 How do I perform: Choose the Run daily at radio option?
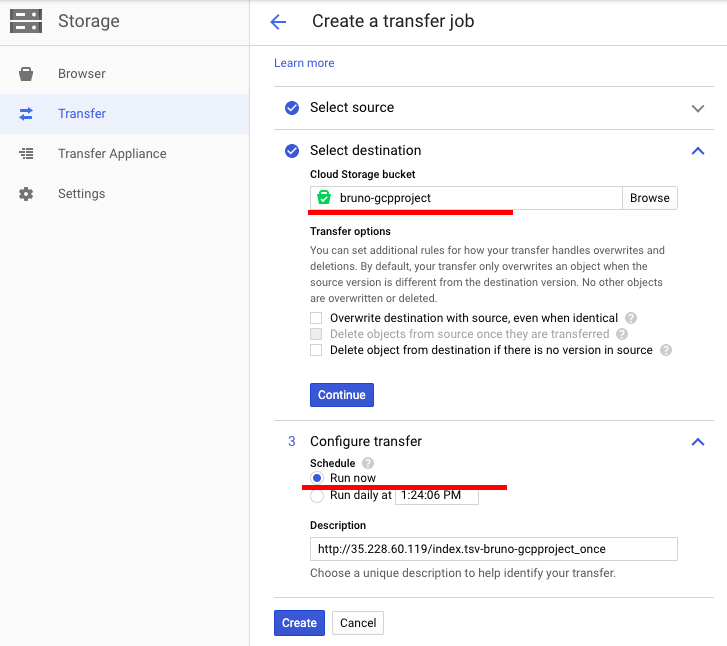click(x=317, y=495)
